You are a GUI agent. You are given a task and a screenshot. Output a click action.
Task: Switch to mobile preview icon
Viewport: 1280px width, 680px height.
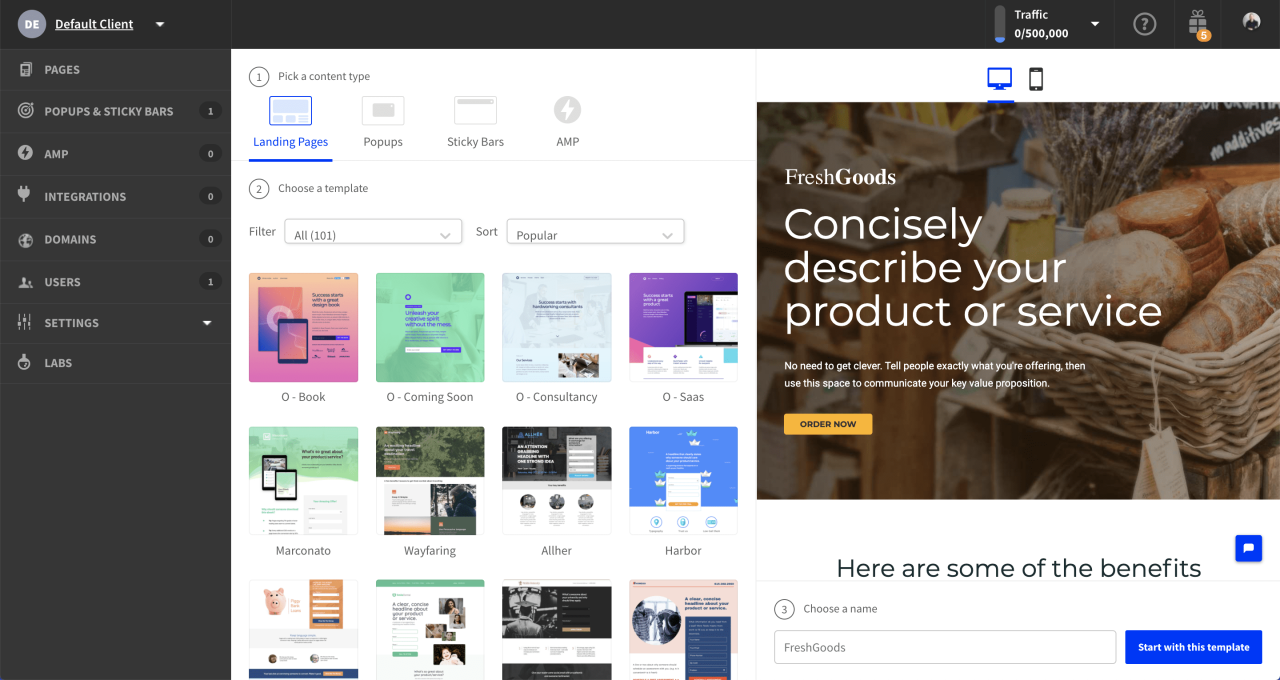1036,78
